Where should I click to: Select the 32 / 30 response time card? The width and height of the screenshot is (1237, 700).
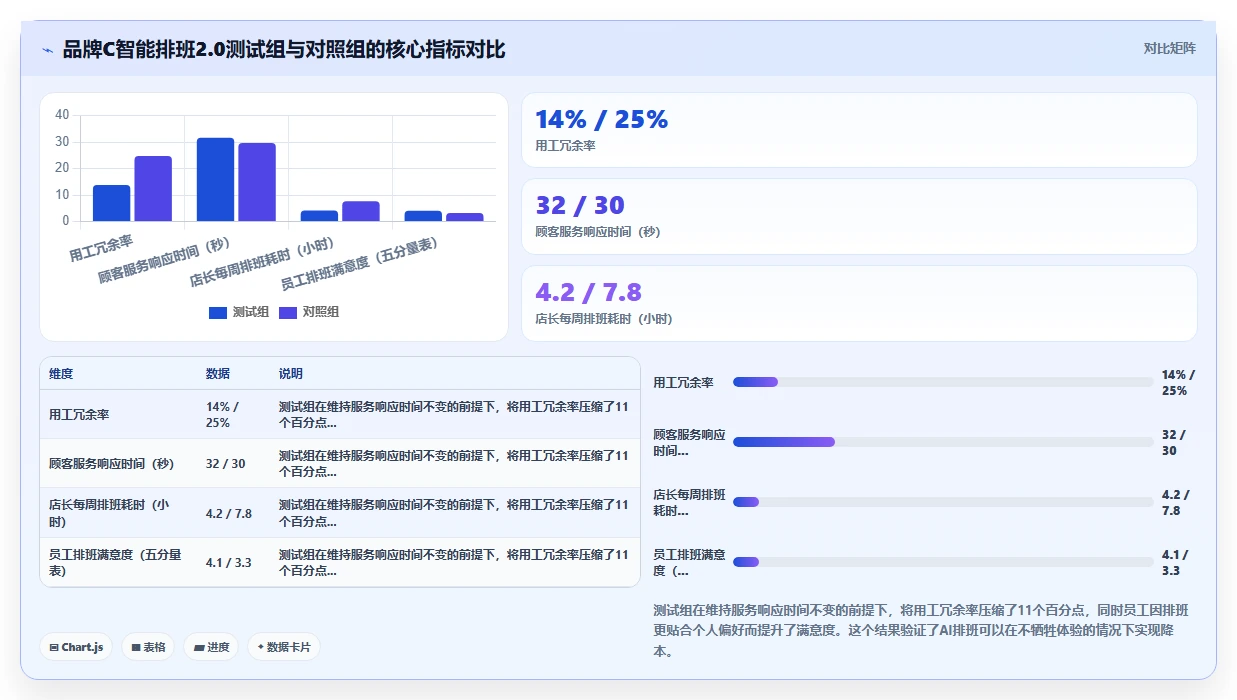[859, 216]
